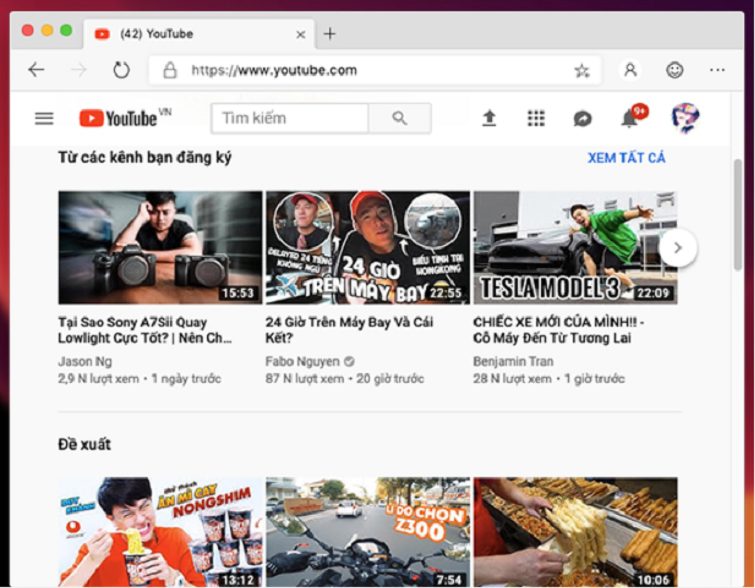The height and width of the screenshot is (588, 755).
Task: Click the 28 N lượt xem text
Action: coord(512,379)
